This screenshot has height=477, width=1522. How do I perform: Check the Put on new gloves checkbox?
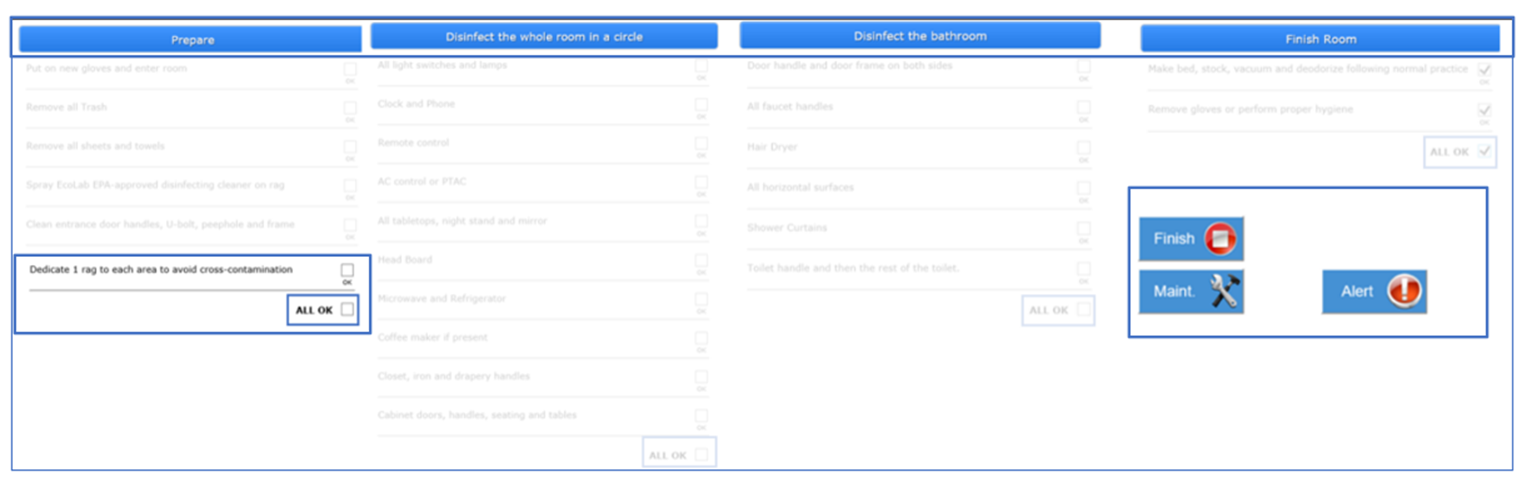click(x=350, y=69)
